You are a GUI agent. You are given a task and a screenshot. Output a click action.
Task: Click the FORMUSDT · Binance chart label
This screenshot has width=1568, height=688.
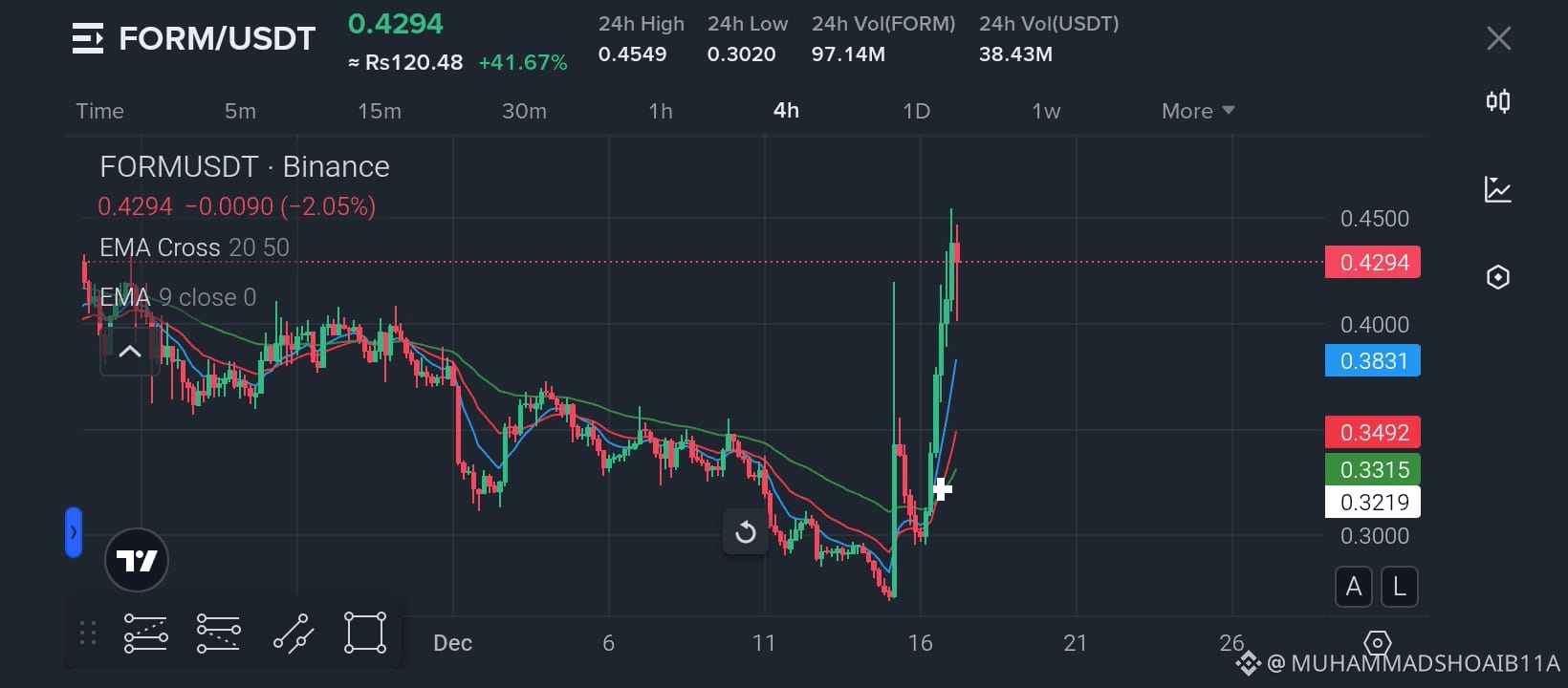[245, 166]
